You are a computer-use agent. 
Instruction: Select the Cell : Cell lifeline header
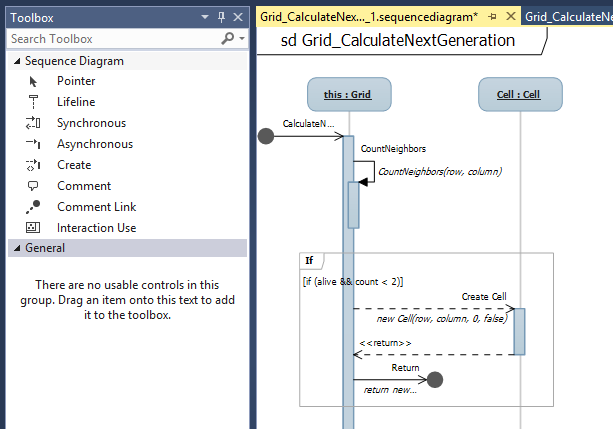[x=518, y=95]
